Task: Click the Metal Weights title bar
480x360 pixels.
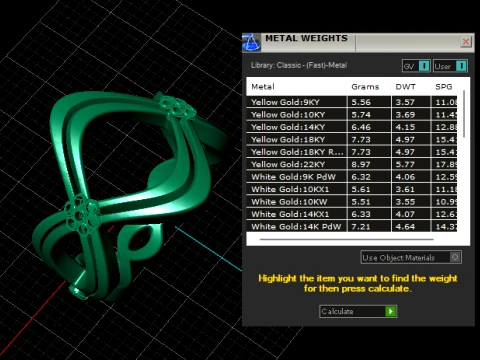Action: [358, 42]
